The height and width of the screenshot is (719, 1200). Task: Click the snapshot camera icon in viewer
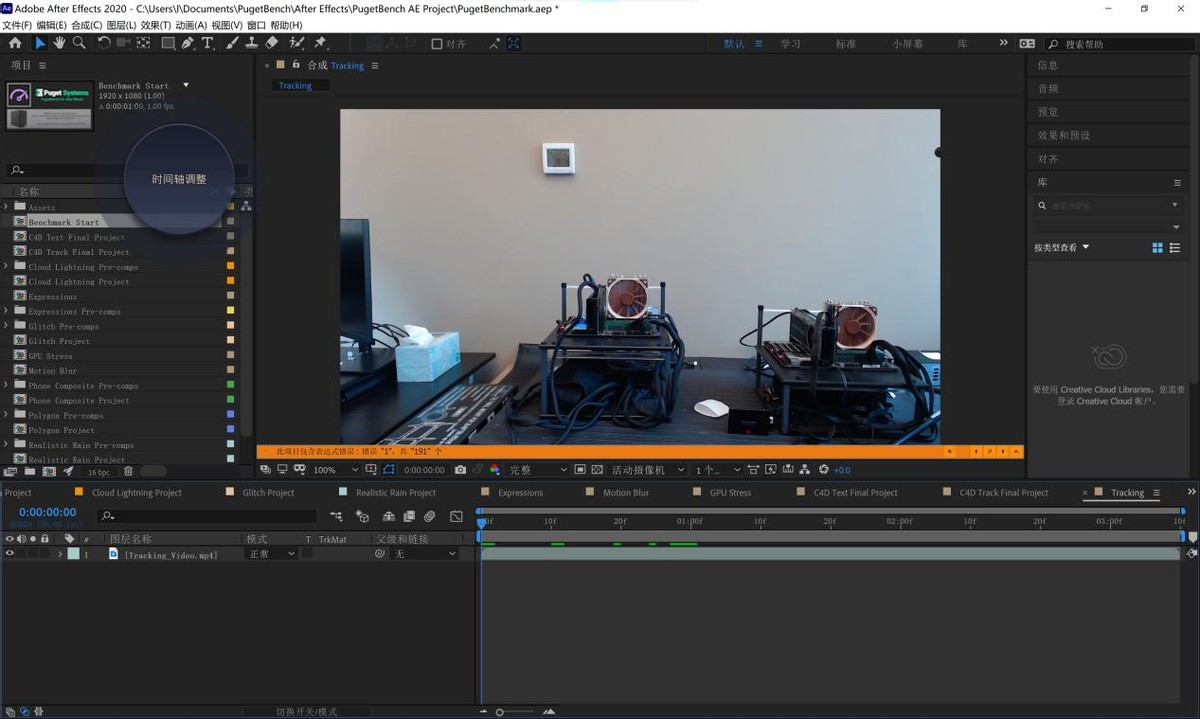click(x=460, y=470)
